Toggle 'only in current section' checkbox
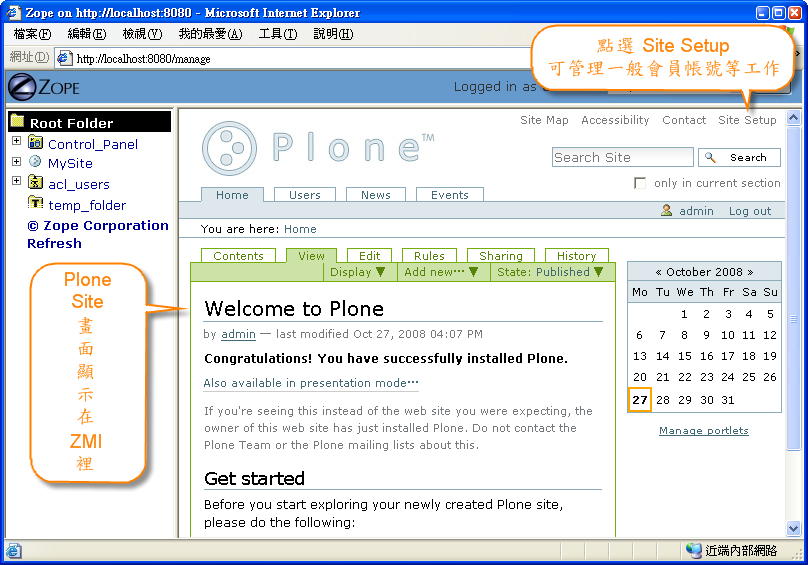Image resolution: width=808 pixels, height=565 pixels. pyautogui.click(x=640, y=183)
